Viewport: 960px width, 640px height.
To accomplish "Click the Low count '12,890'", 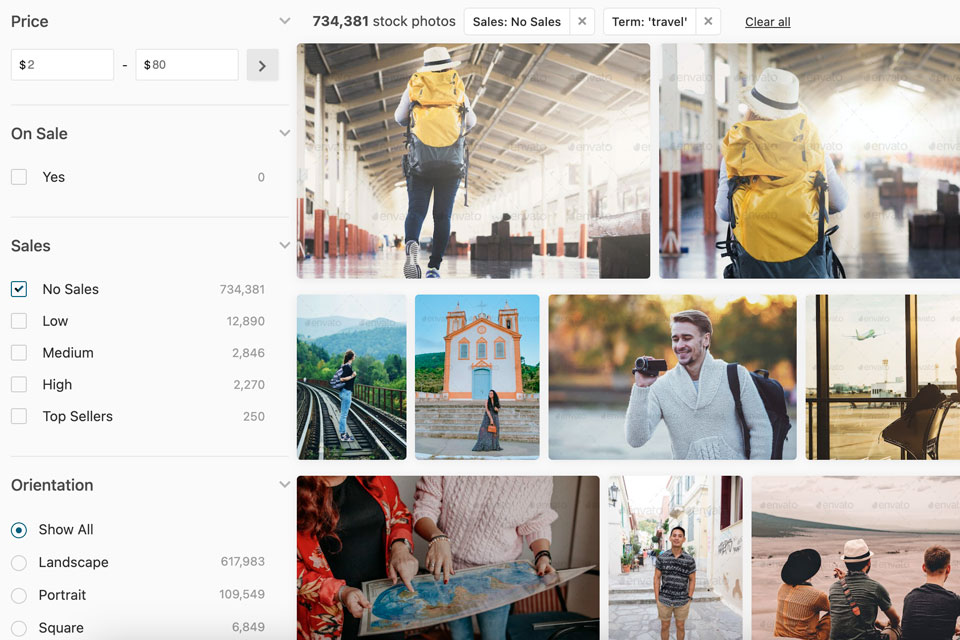I will point(246,321).
